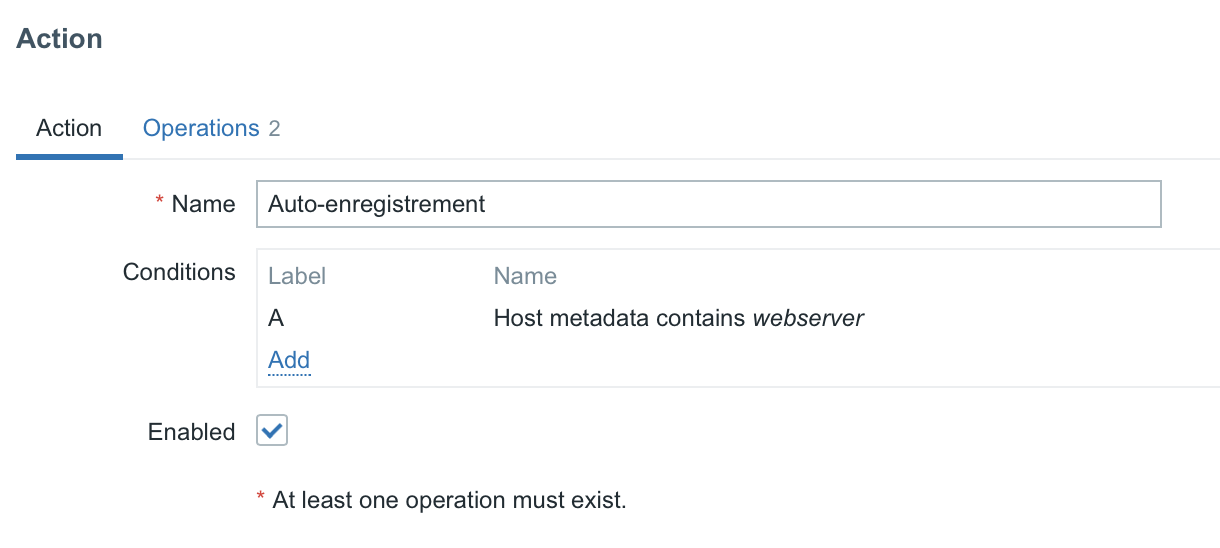
Task: Click the red asterisk beside Name
Action: tap(160, 202)
